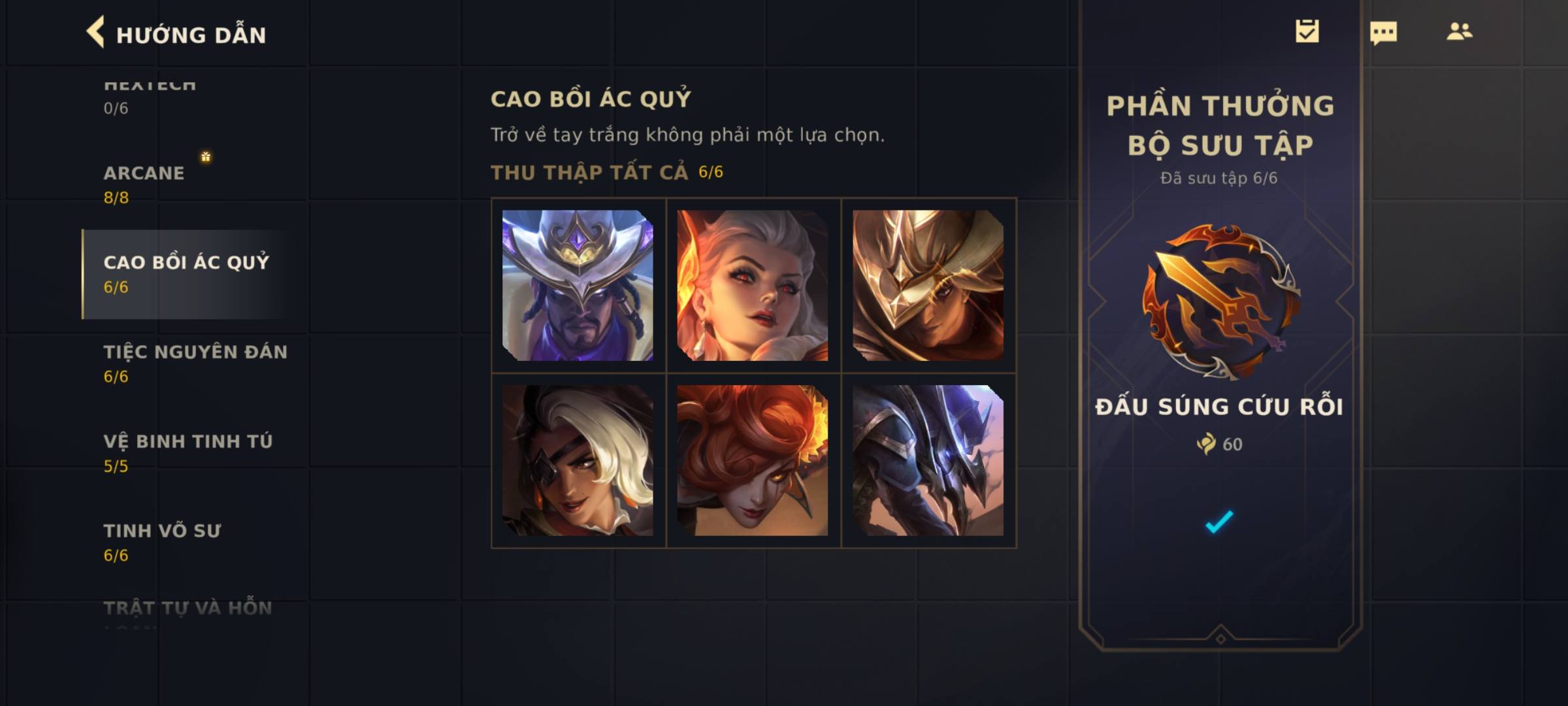The image size is (1568, 706).
Task: Open the missions checklist icon
Action: coord(1307,31)
